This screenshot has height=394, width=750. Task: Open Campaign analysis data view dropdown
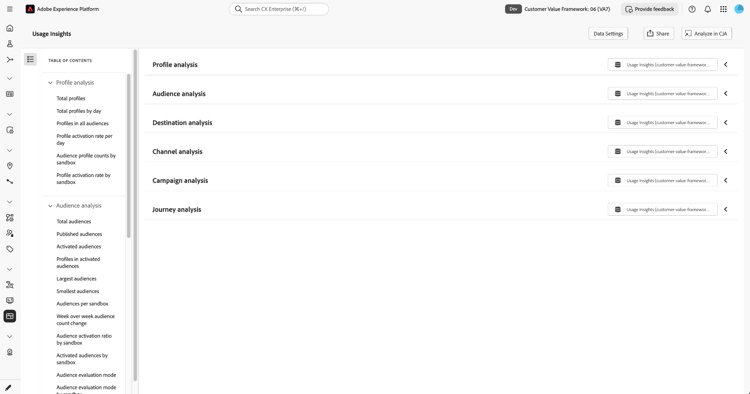662,181
